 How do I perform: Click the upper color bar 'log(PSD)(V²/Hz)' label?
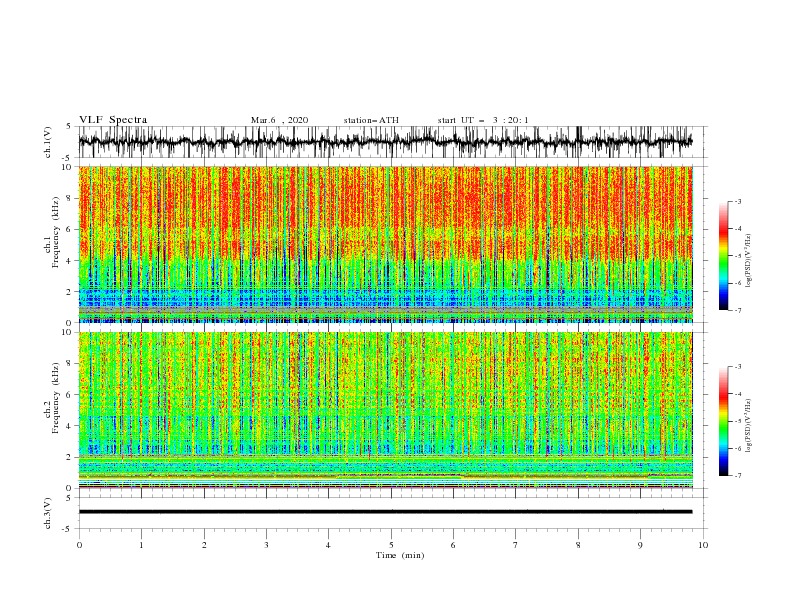748,261
